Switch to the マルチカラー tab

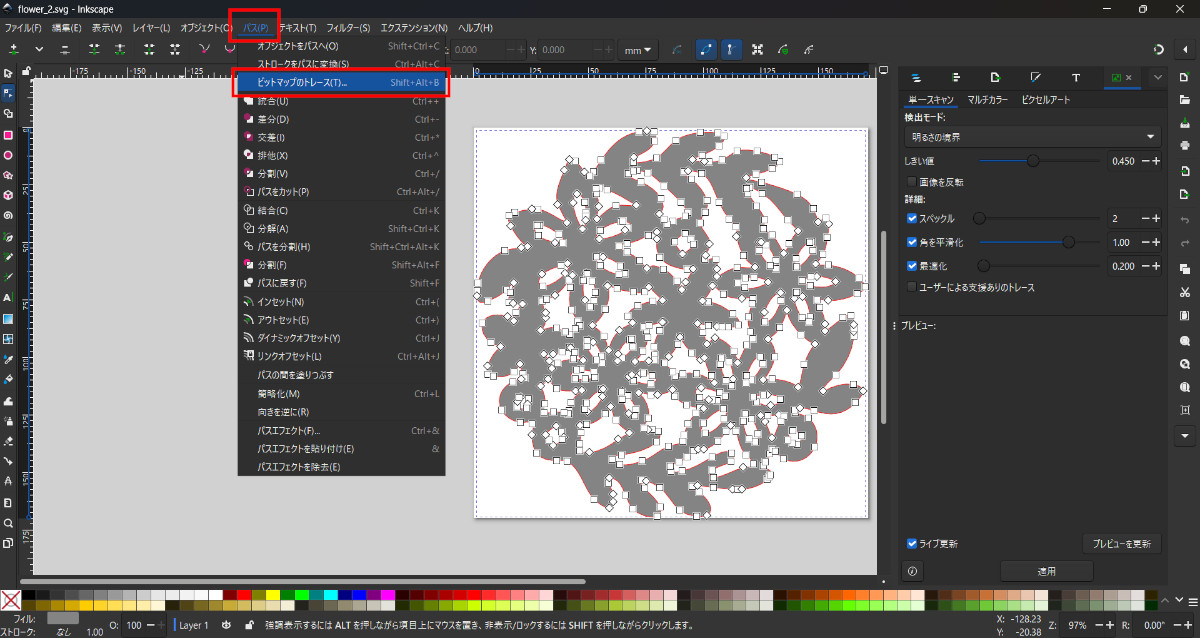[x=988, y=100]
